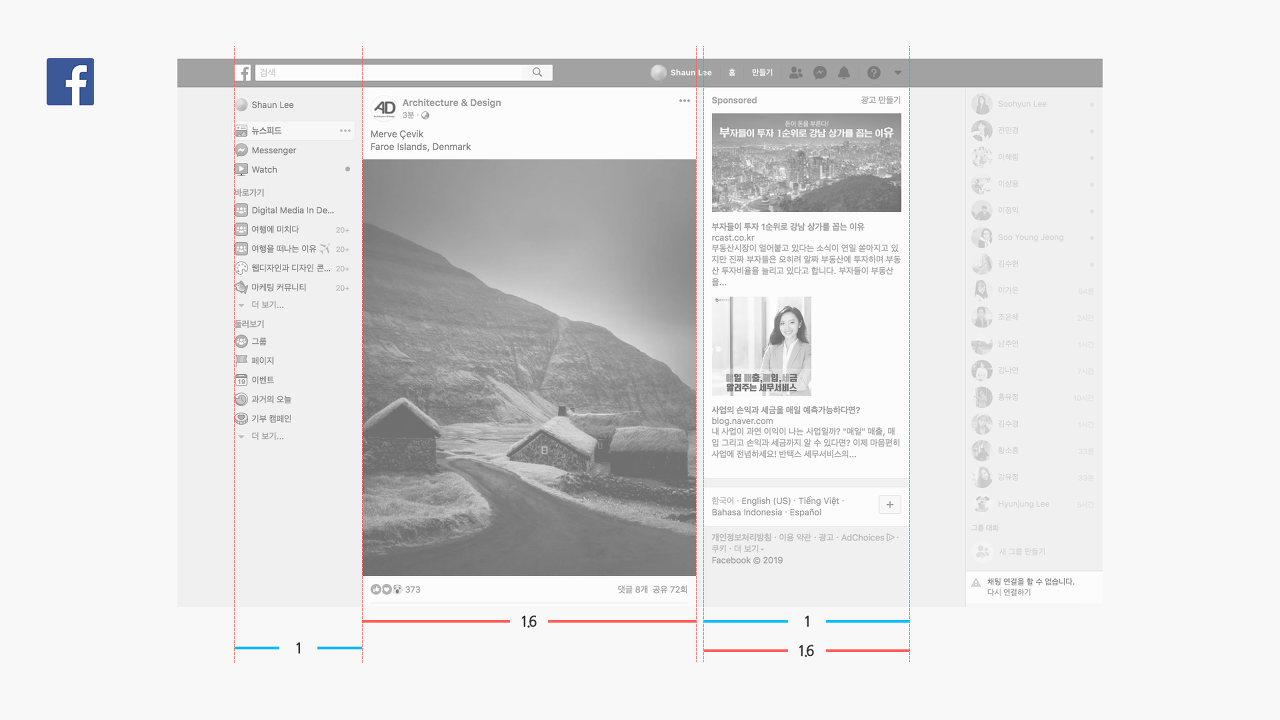The height and width of the screenshot is (720, 1280).
Task: Open the Messenger icon in top bar
Action: click(x=820, y=73)
